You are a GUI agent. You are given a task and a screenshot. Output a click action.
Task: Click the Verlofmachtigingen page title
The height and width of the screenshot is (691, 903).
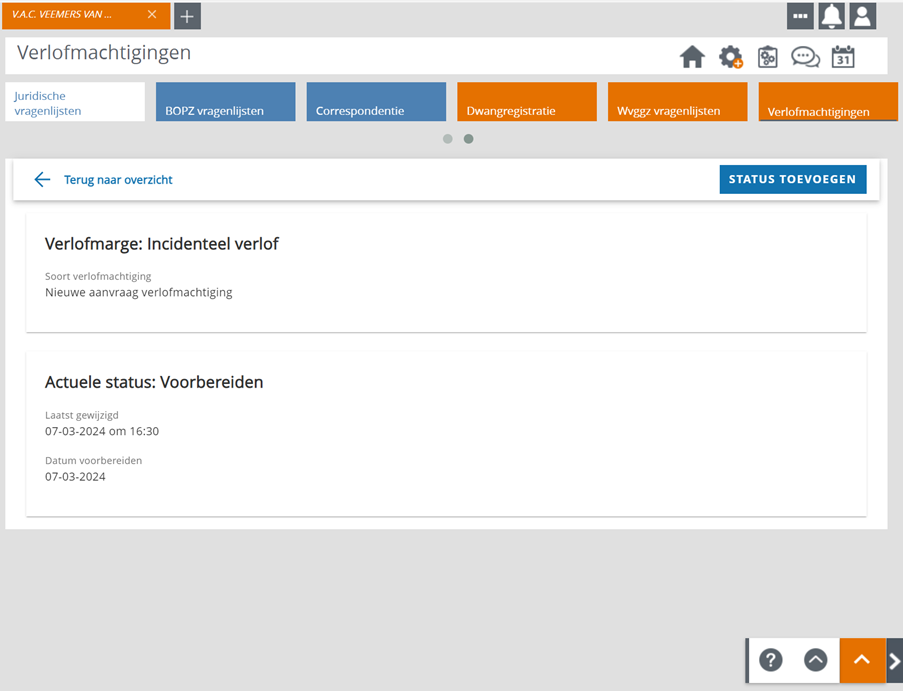point(104,53)
